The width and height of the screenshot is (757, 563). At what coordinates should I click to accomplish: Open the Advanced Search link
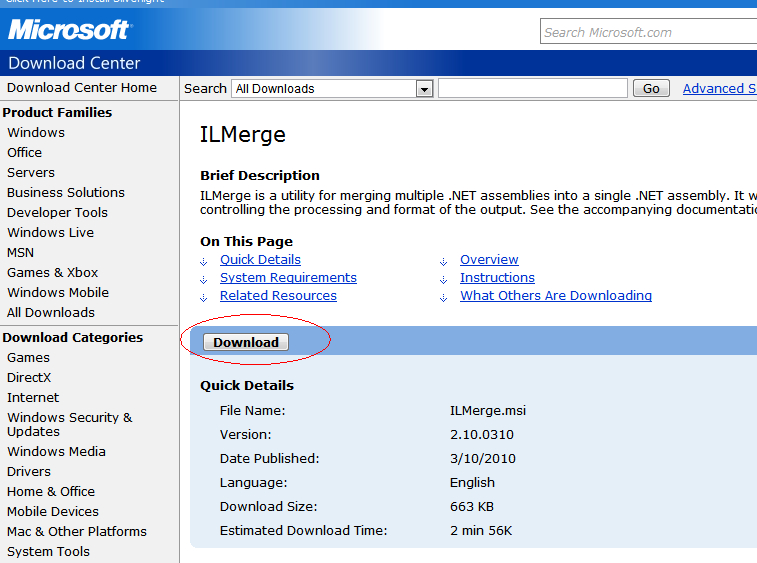pyautogui.click(x=719, y=89)
